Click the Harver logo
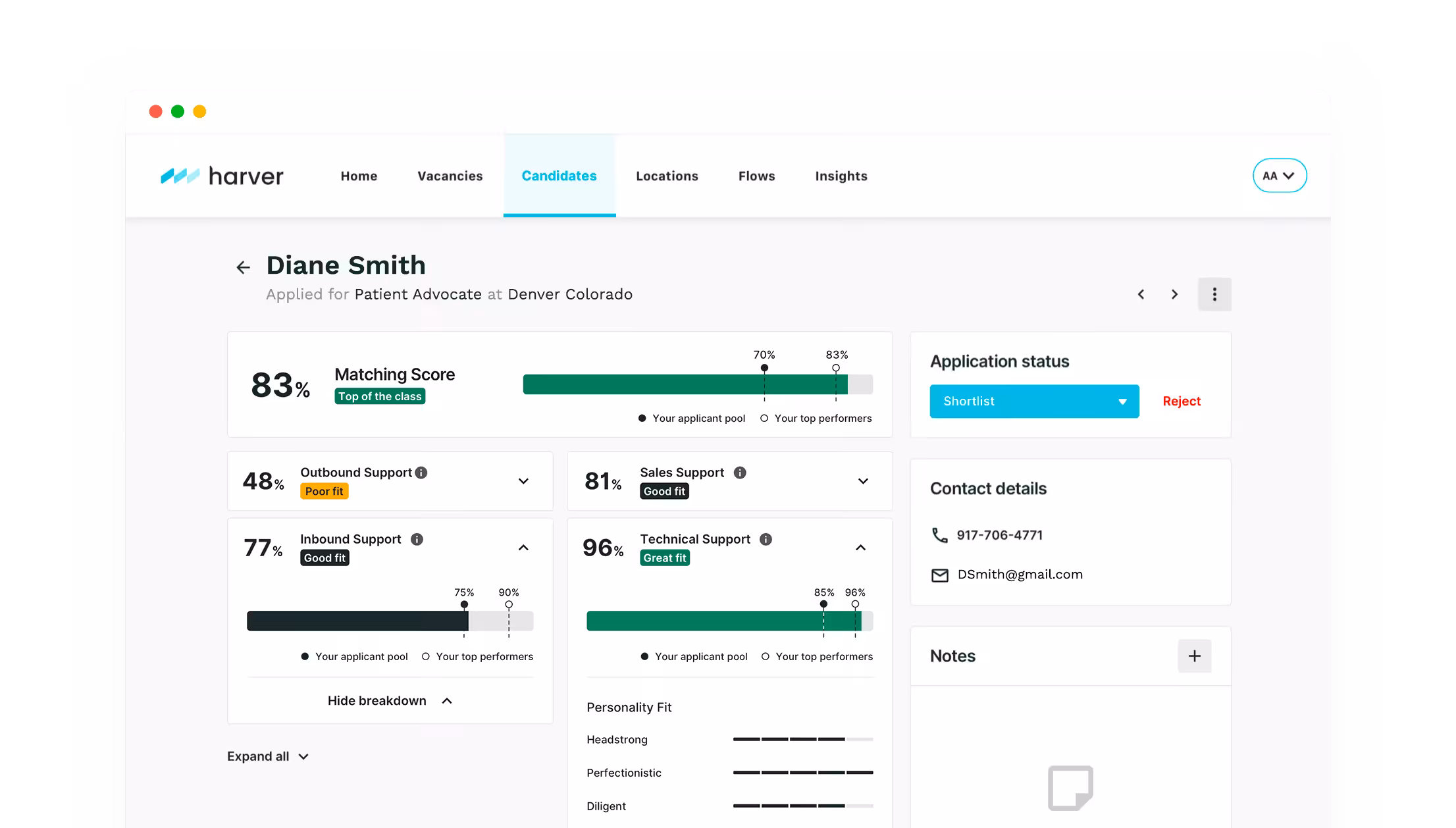This screenshot has height=828, width=1456. (222, 176)
